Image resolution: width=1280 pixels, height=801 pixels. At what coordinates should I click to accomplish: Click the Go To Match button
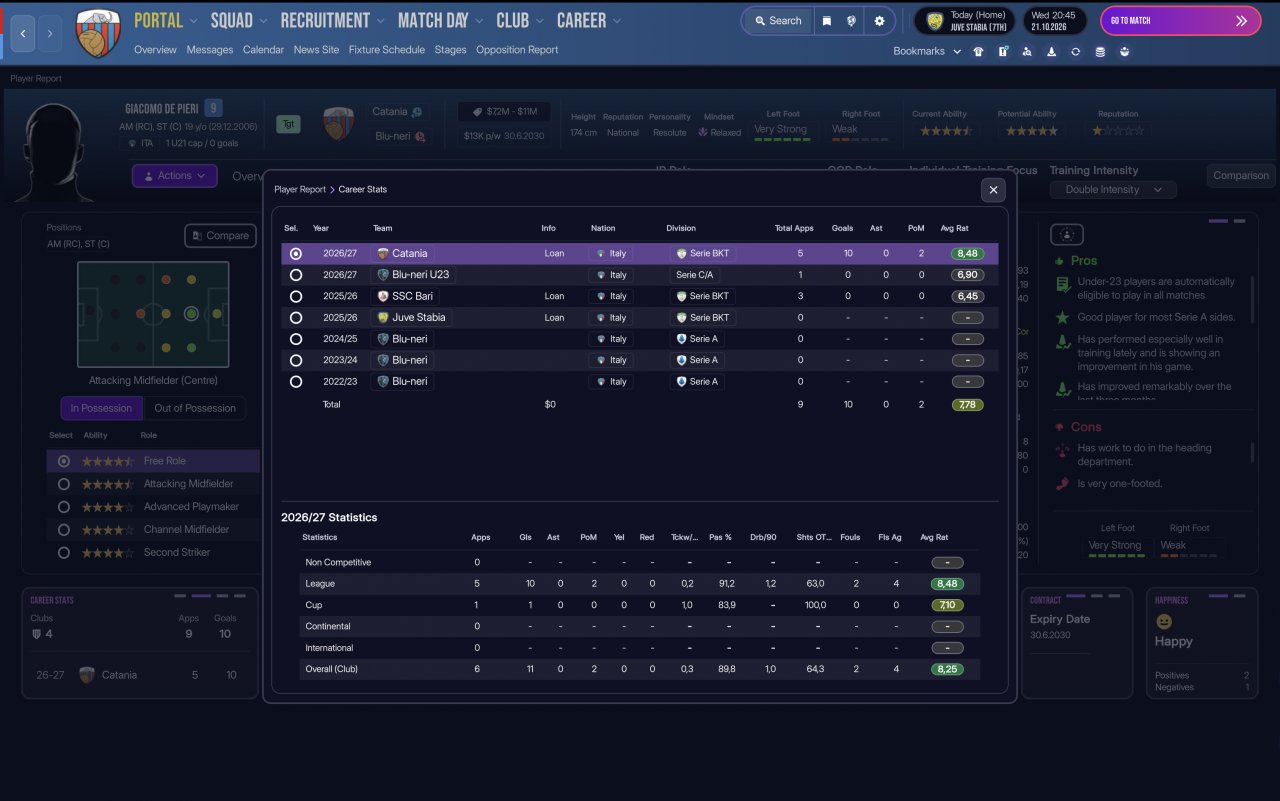pyautogui.click(x=1181, y=21)
